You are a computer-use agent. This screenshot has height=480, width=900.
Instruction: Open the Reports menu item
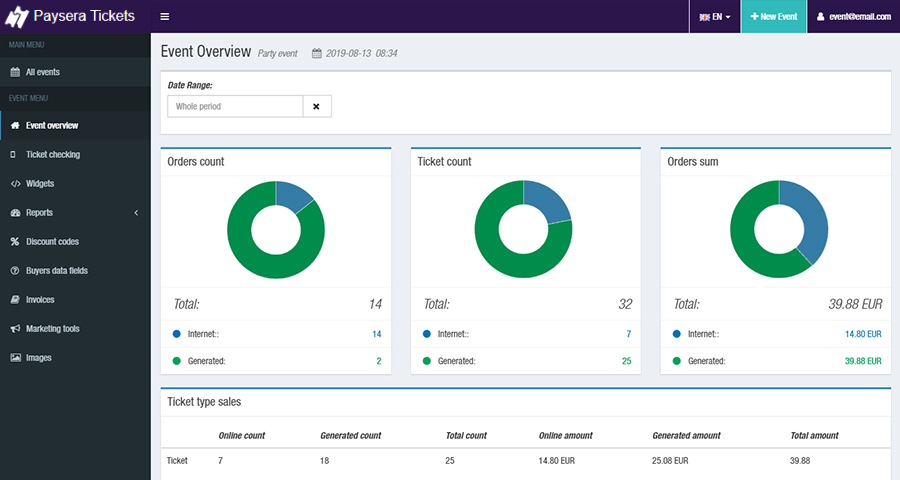click(39, 213)
